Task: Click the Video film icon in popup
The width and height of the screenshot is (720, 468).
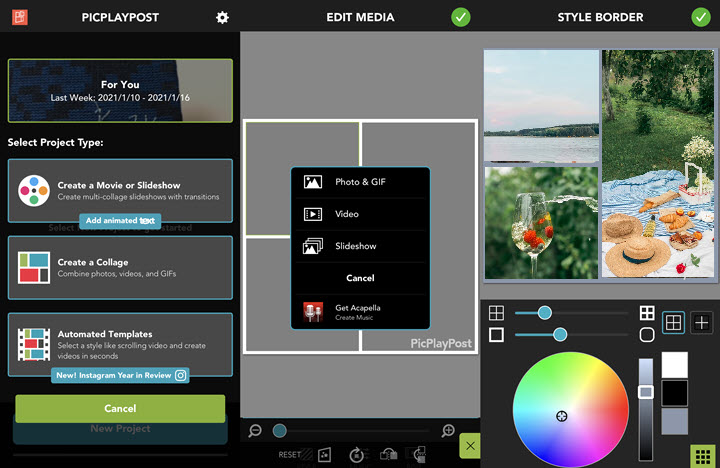Action: point(313,214)
